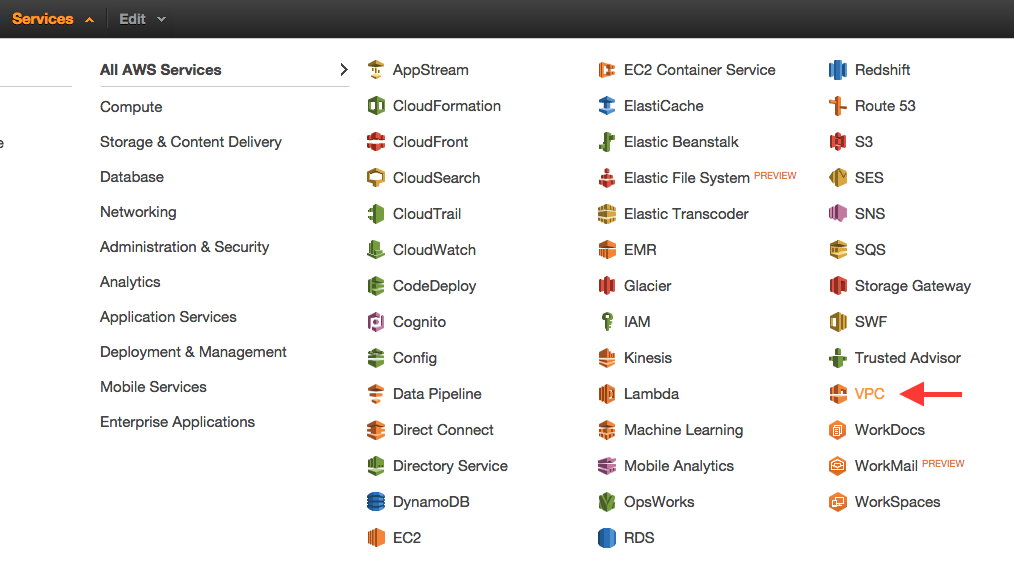Screen dimensions: 1014x582
Task: Open the RDS blue icon
Action: [x=607, y=538]
